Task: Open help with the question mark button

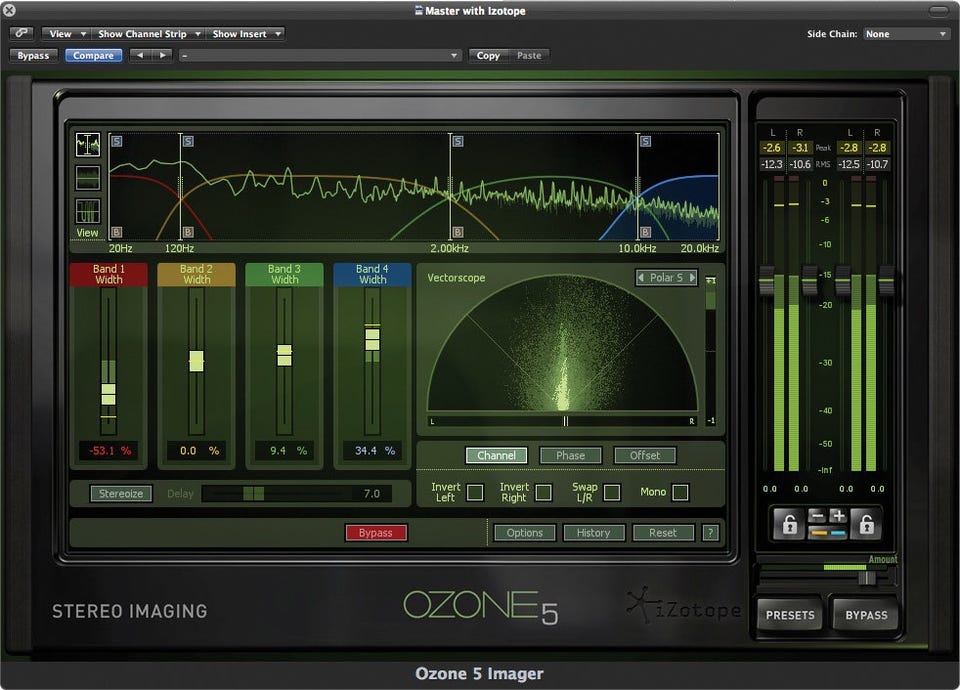Action: pos(710,533)
